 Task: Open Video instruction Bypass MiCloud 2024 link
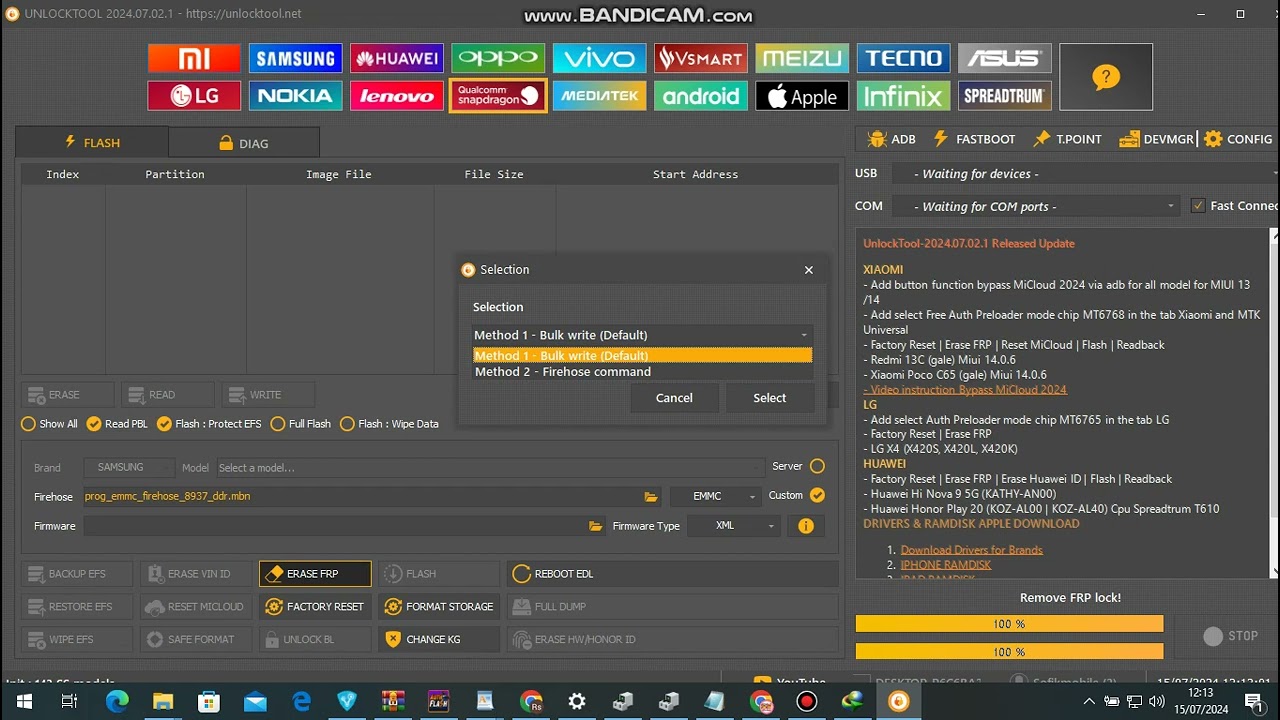click(x=965, y=390)
